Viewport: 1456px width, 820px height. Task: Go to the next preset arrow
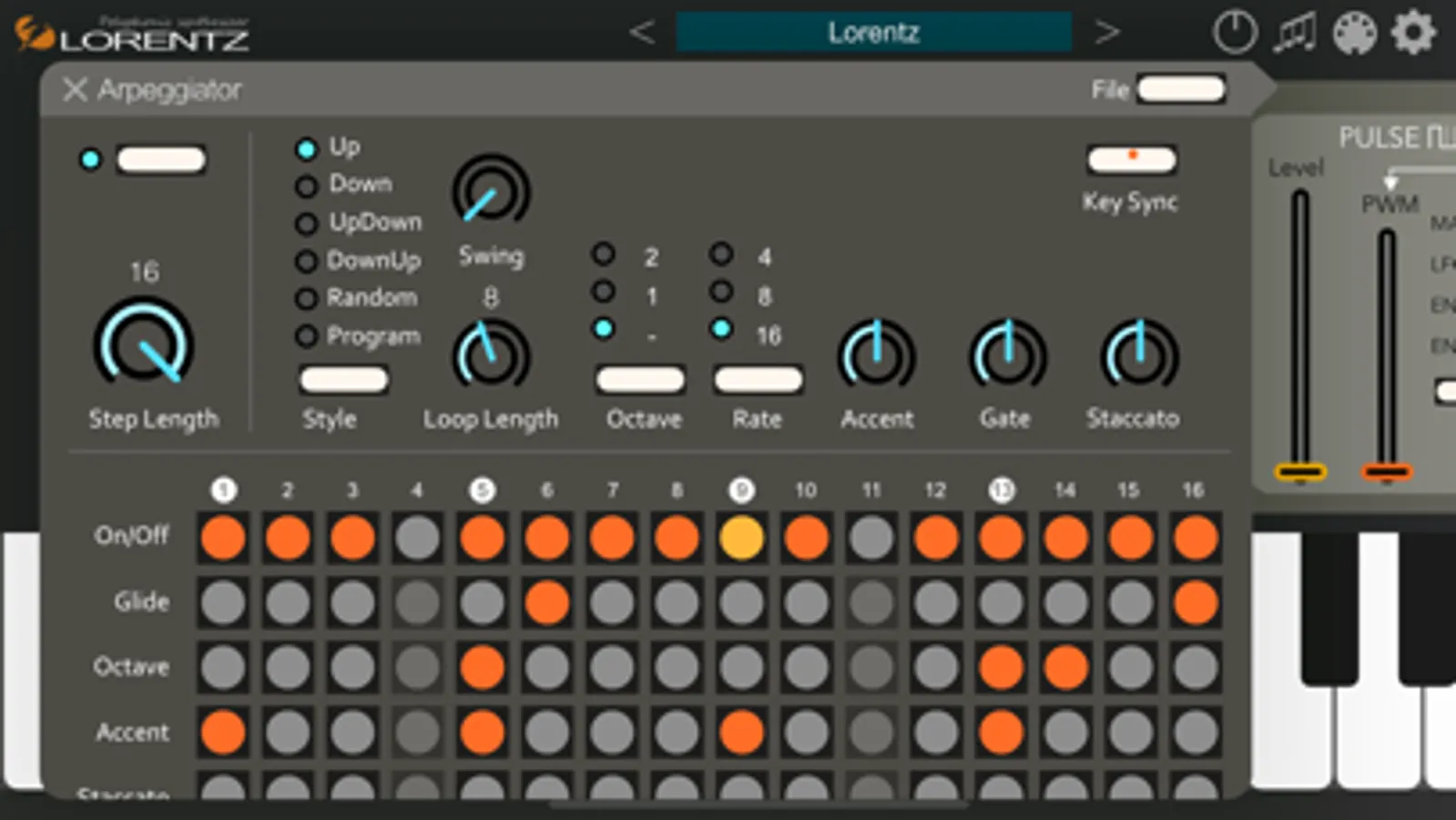pyautogui.click(x=1107, y=32)
